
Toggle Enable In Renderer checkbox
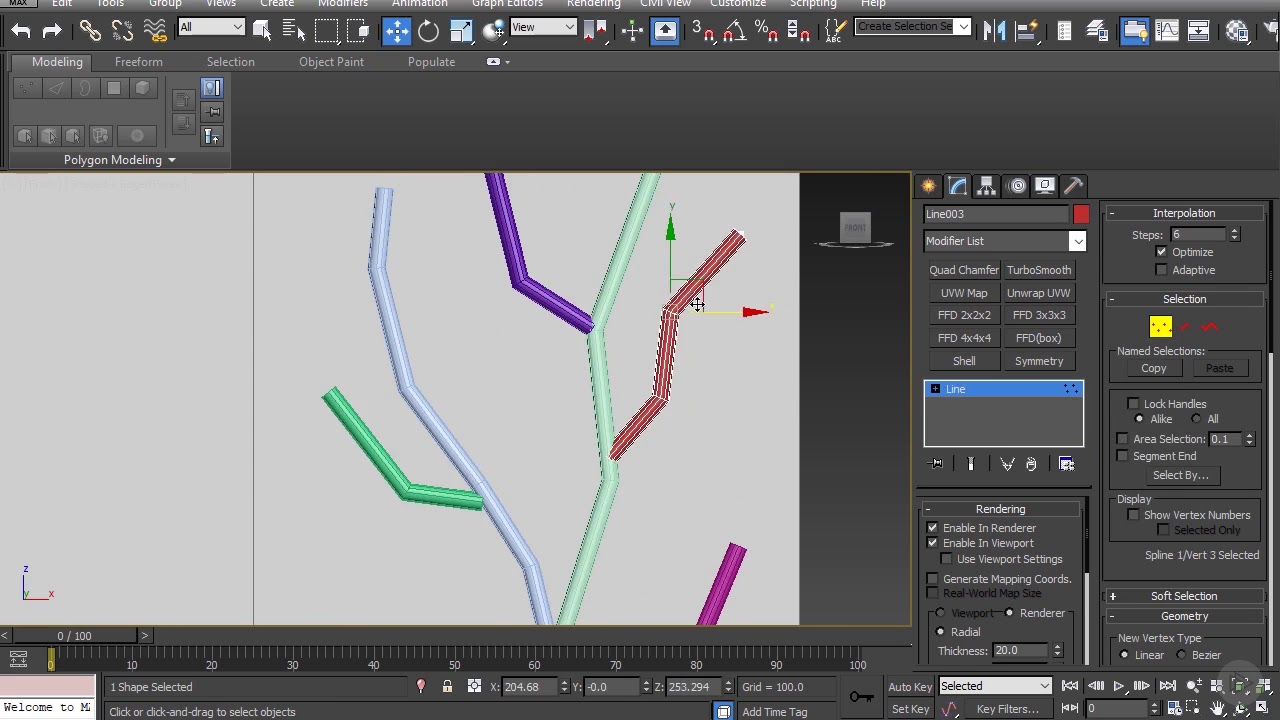(x=933, y=528)
